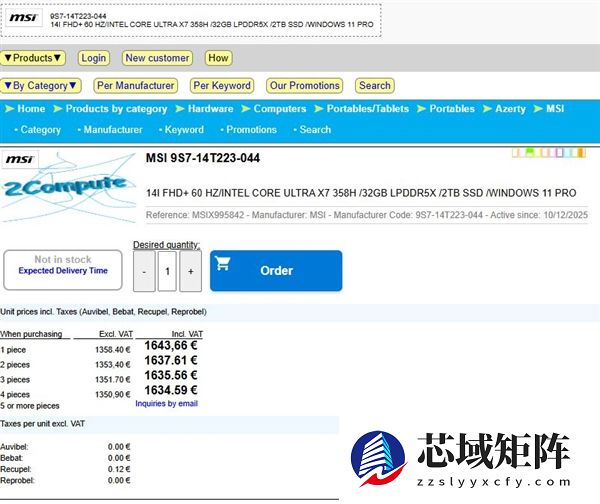The width and height of the screenshot is (600, 504).
Task: Open the Products by category breadcrumb
Action: (x=116, y=109)
